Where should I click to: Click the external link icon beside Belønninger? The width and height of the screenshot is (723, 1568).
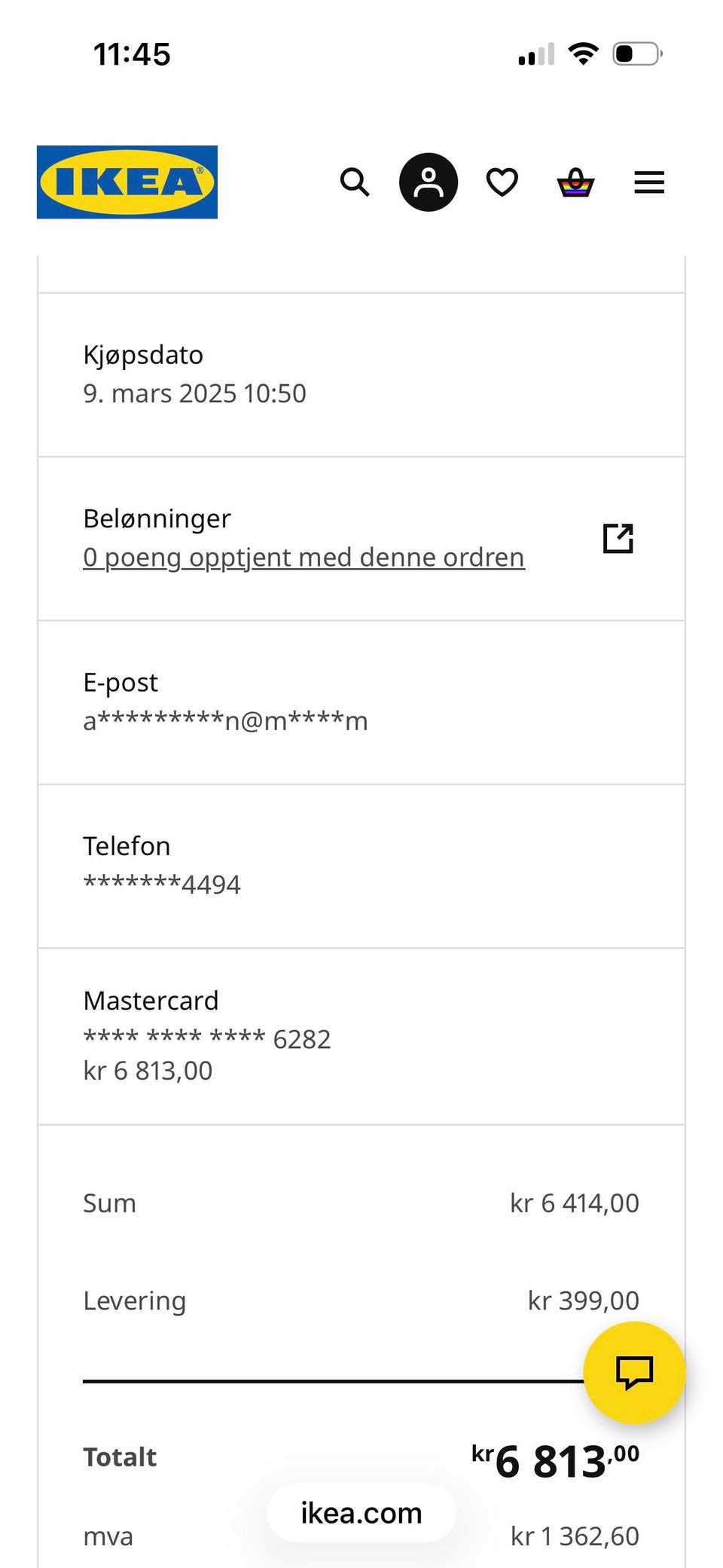click(x=618, y=538)
